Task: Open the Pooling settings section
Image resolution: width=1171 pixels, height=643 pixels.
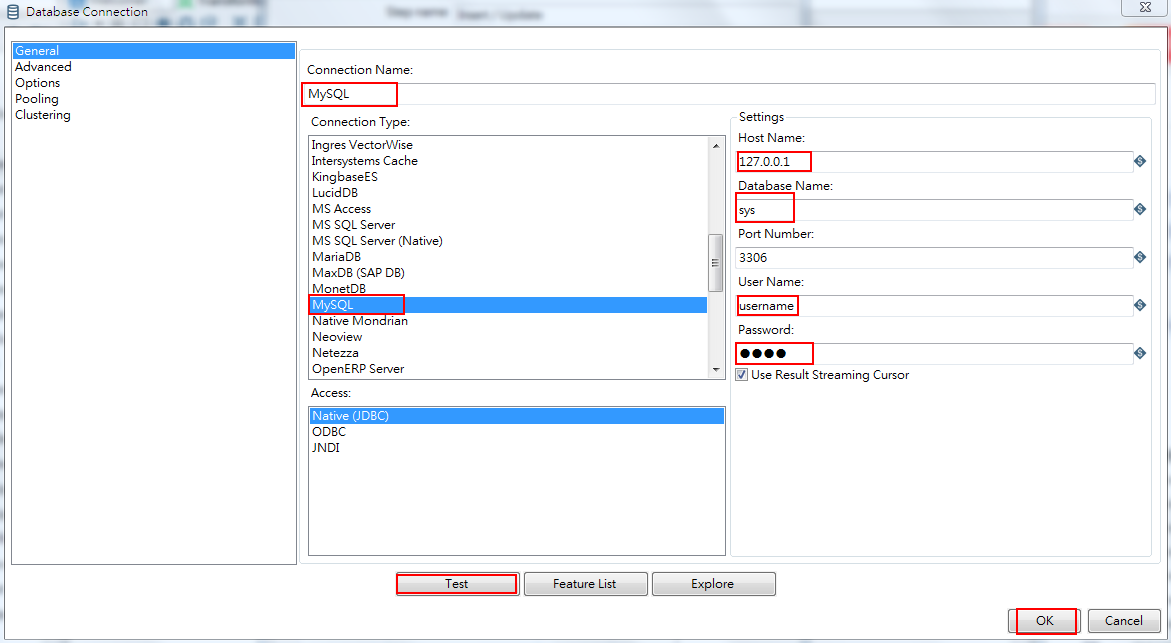Action: coord(36,98)
